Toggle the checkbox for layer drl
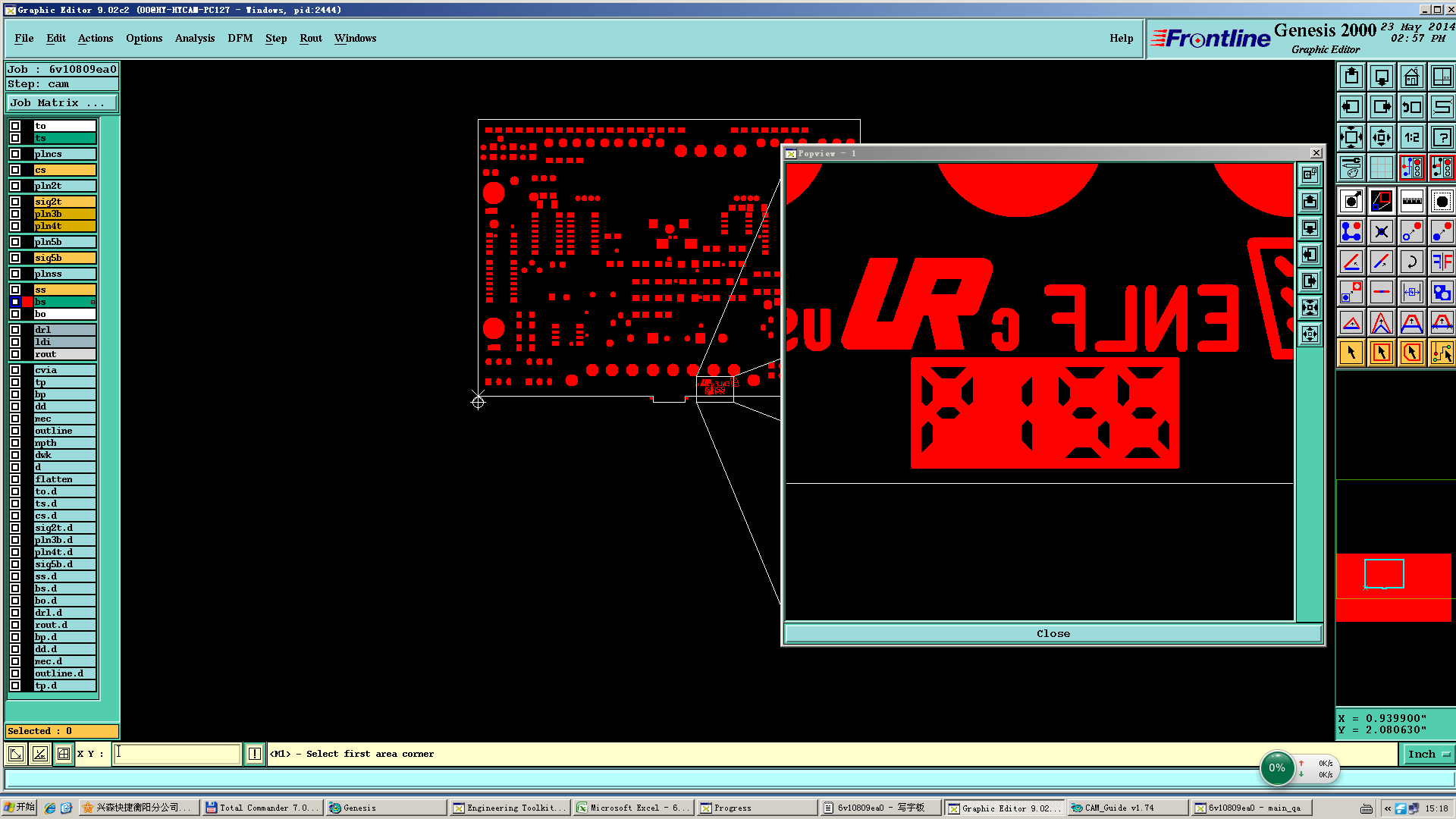Image resolution: width=1456 pixels, height=819 pixels. [15, 330]
